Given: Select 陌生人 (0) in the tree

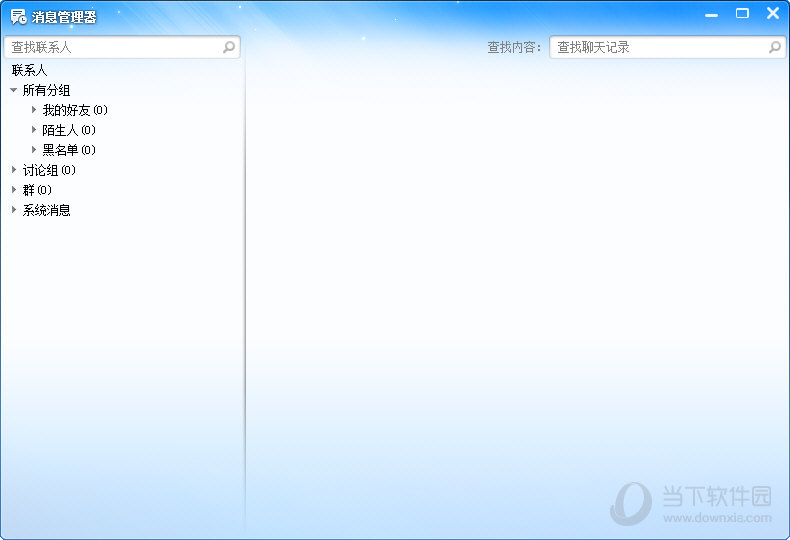Looking at the screenshot, I should click(69, 130).
